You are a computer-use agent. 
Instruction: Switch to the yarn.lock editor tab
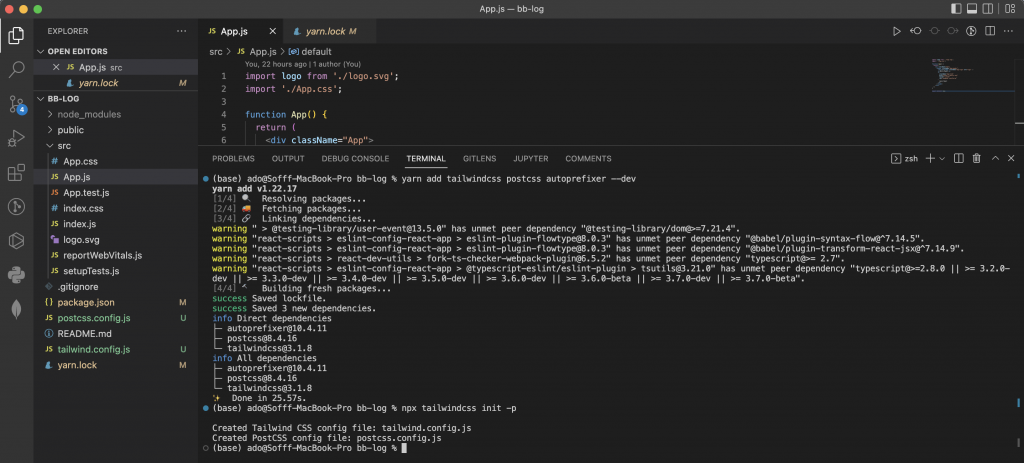330,31
